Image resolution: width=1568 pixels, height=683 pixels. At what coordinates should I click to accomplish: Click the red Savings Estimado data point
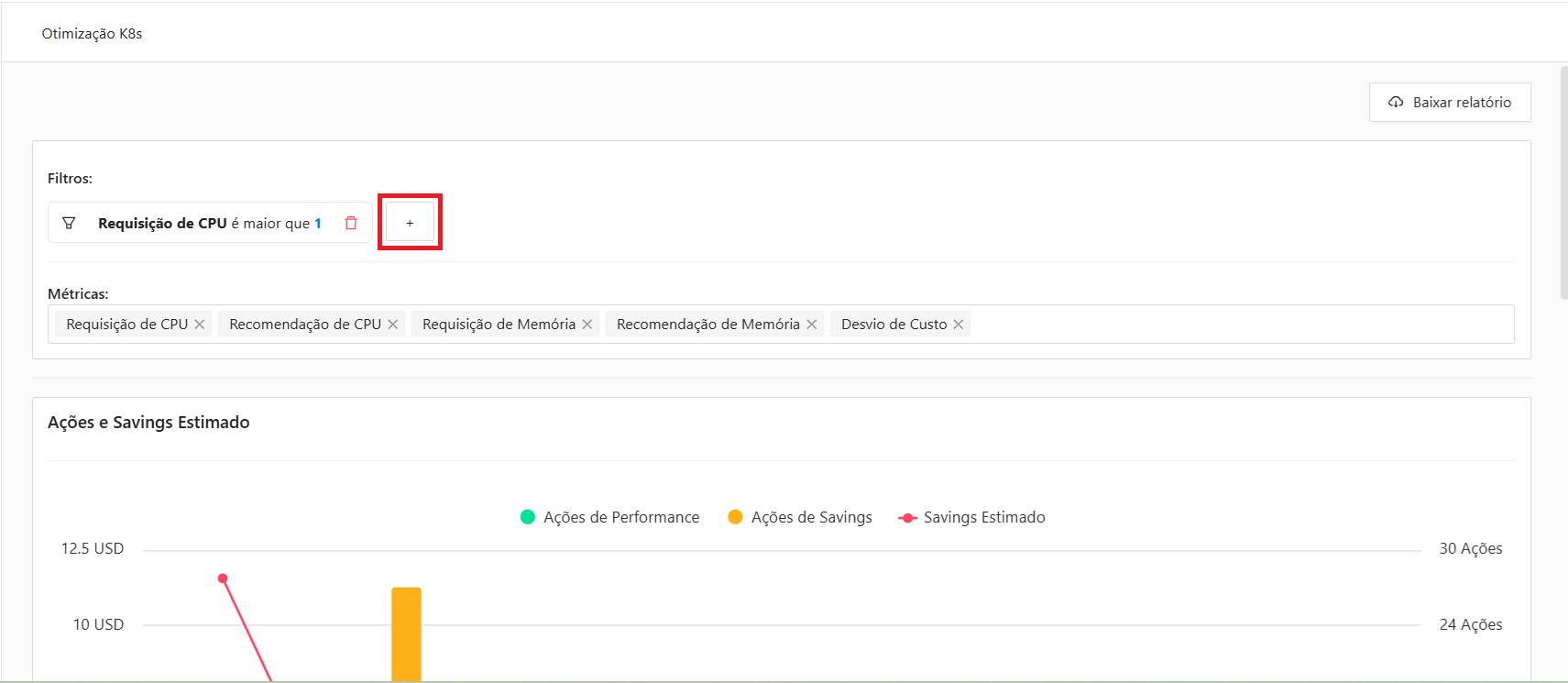pos(223,578)
